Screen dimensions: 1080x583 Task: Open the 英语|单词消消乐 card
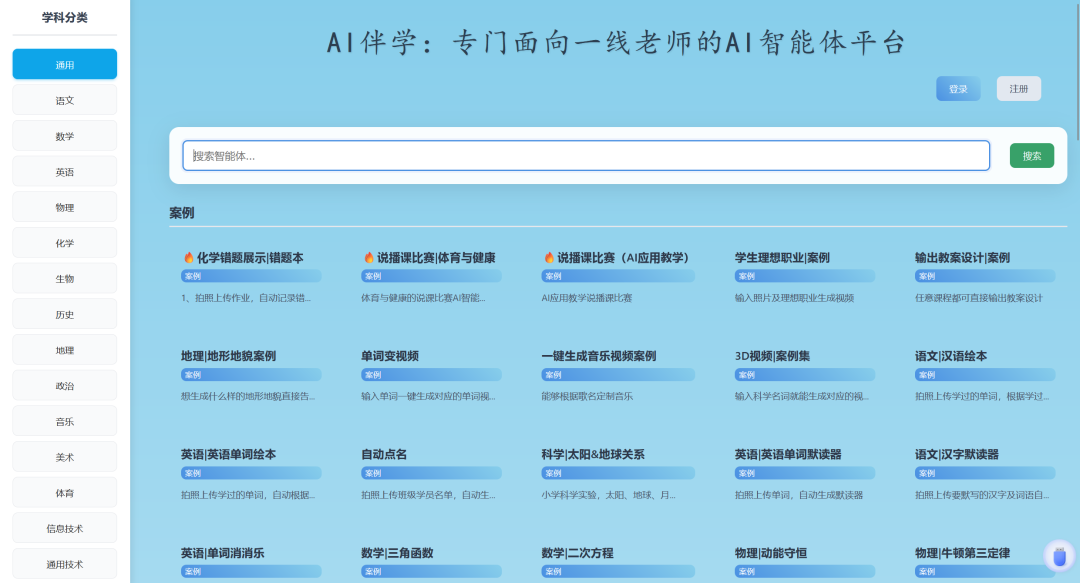(222, 553)
